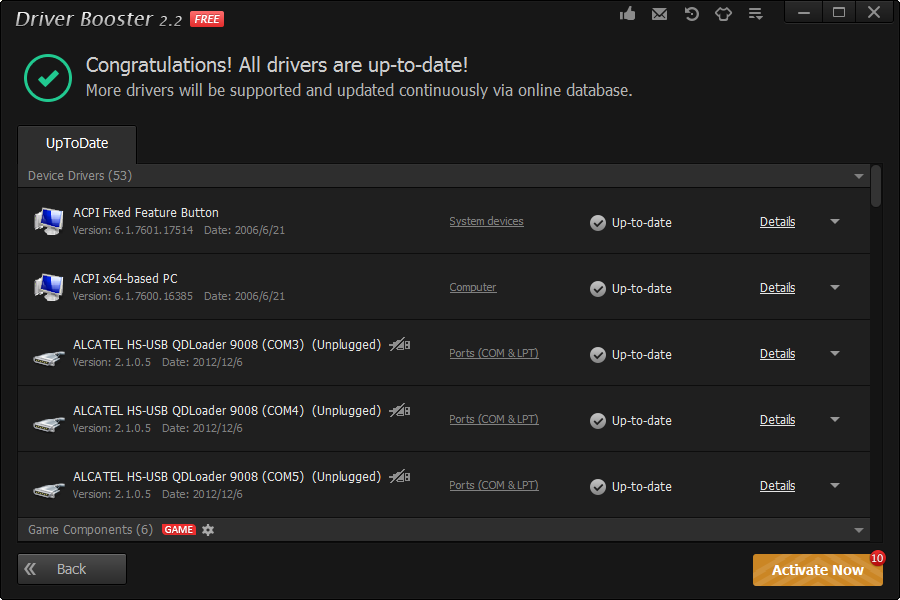Click status check icon for COM5 QDLoader
900x600 pixels.
click(x=598, y=487)
